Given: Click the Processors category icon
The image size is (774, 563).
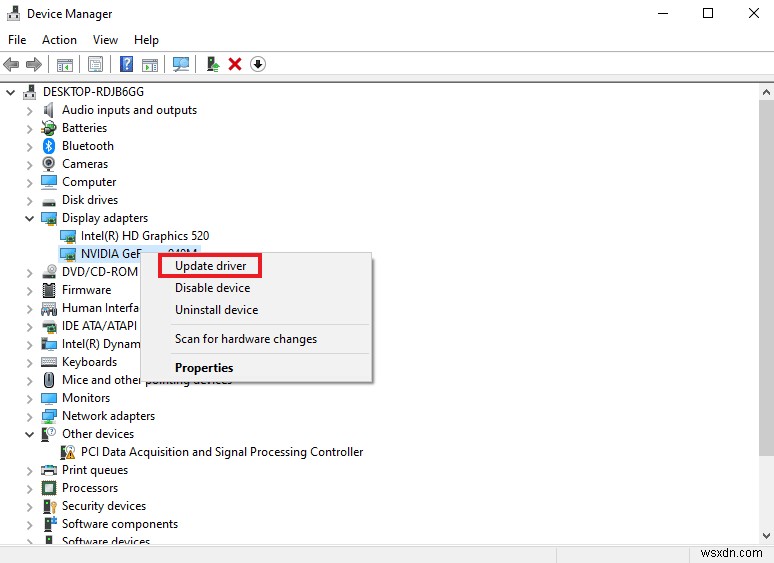Looking at the screenshot, I should click(49, 488).
